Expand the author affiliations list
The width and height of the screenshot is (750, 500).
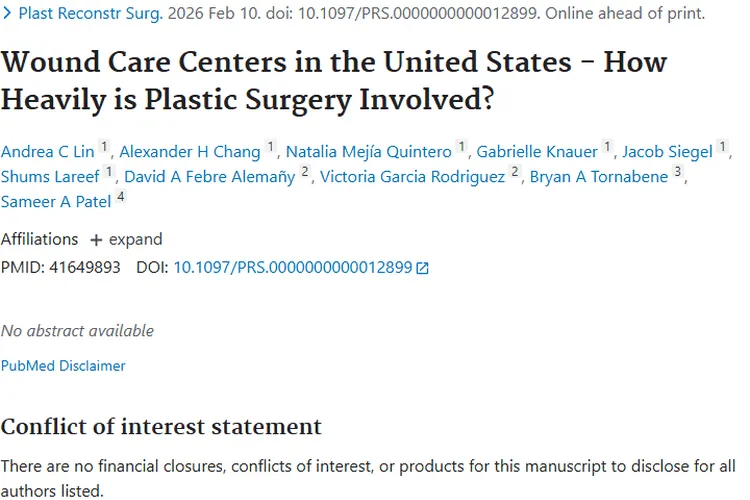(x=134, y=240)
